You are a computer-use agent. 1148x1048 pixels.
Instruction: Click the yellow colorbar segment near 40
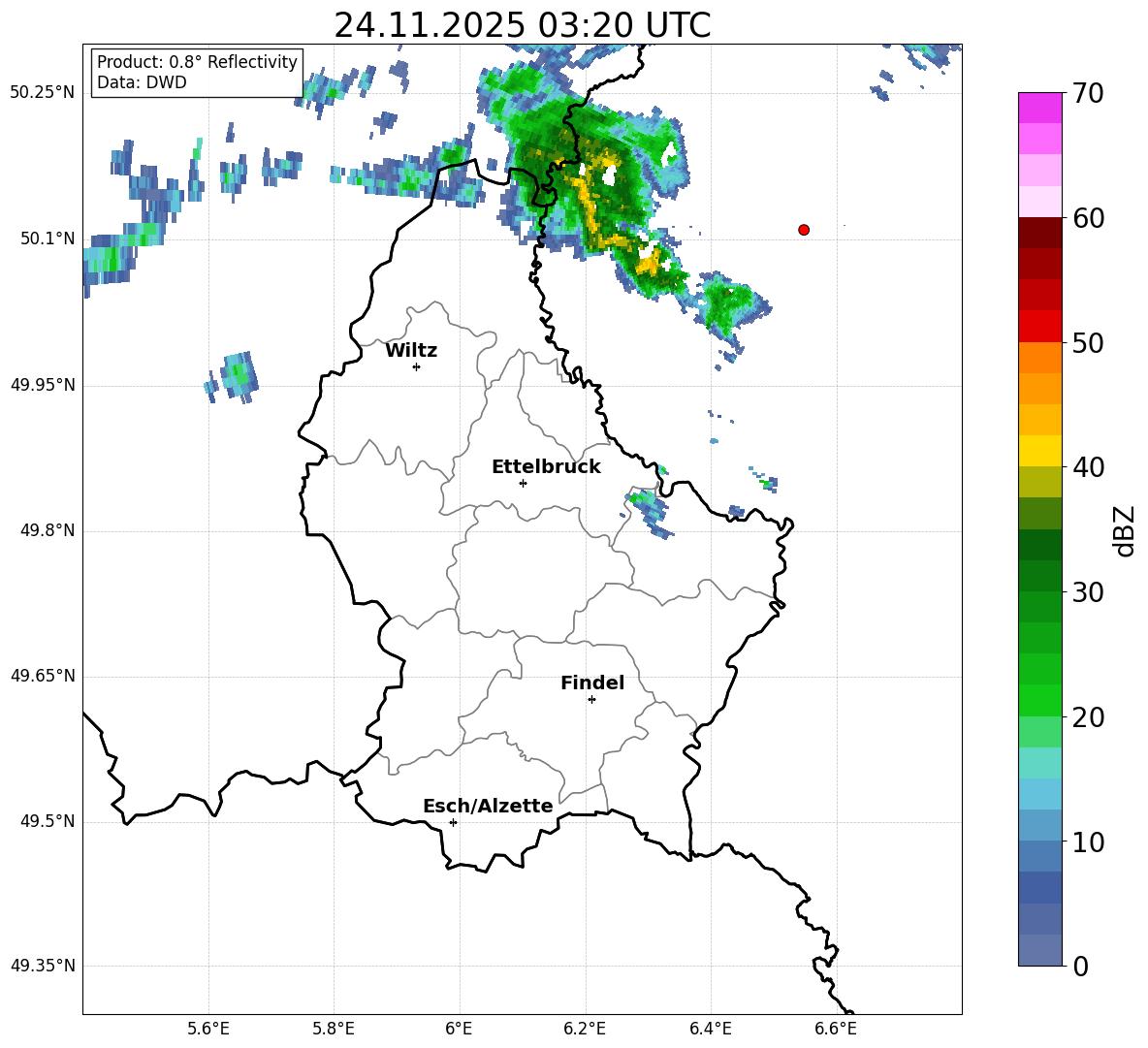point(1040,451)
